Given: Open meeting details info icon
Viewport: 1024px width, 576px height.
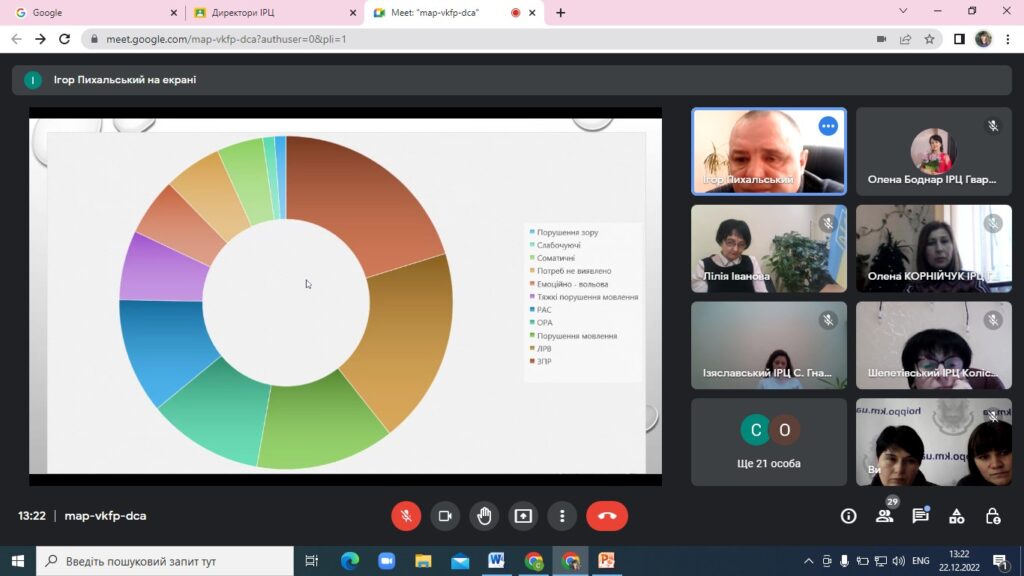Looking at the screenshot, I should click(848, 516).
